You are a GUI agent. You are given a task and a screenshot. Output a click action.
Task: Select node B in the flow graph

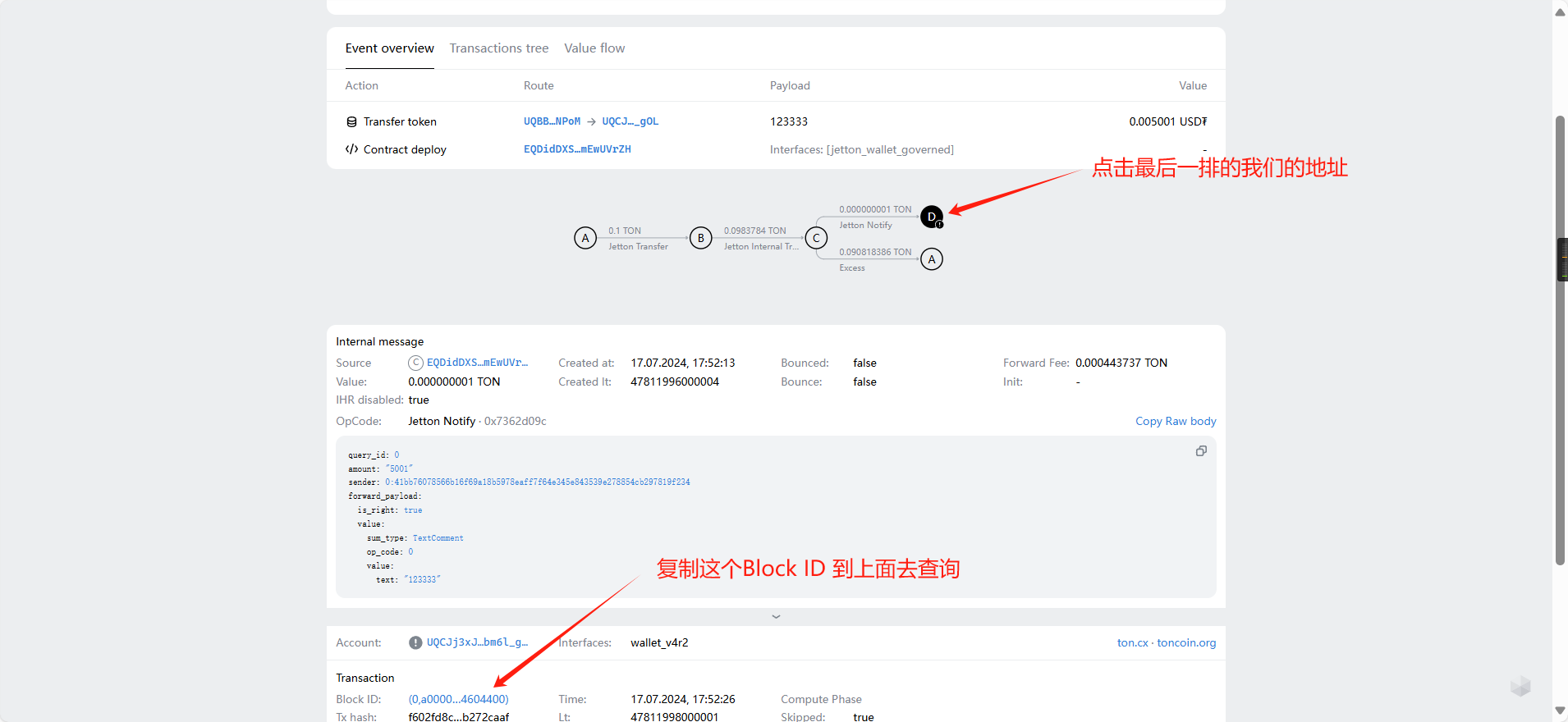700,238
